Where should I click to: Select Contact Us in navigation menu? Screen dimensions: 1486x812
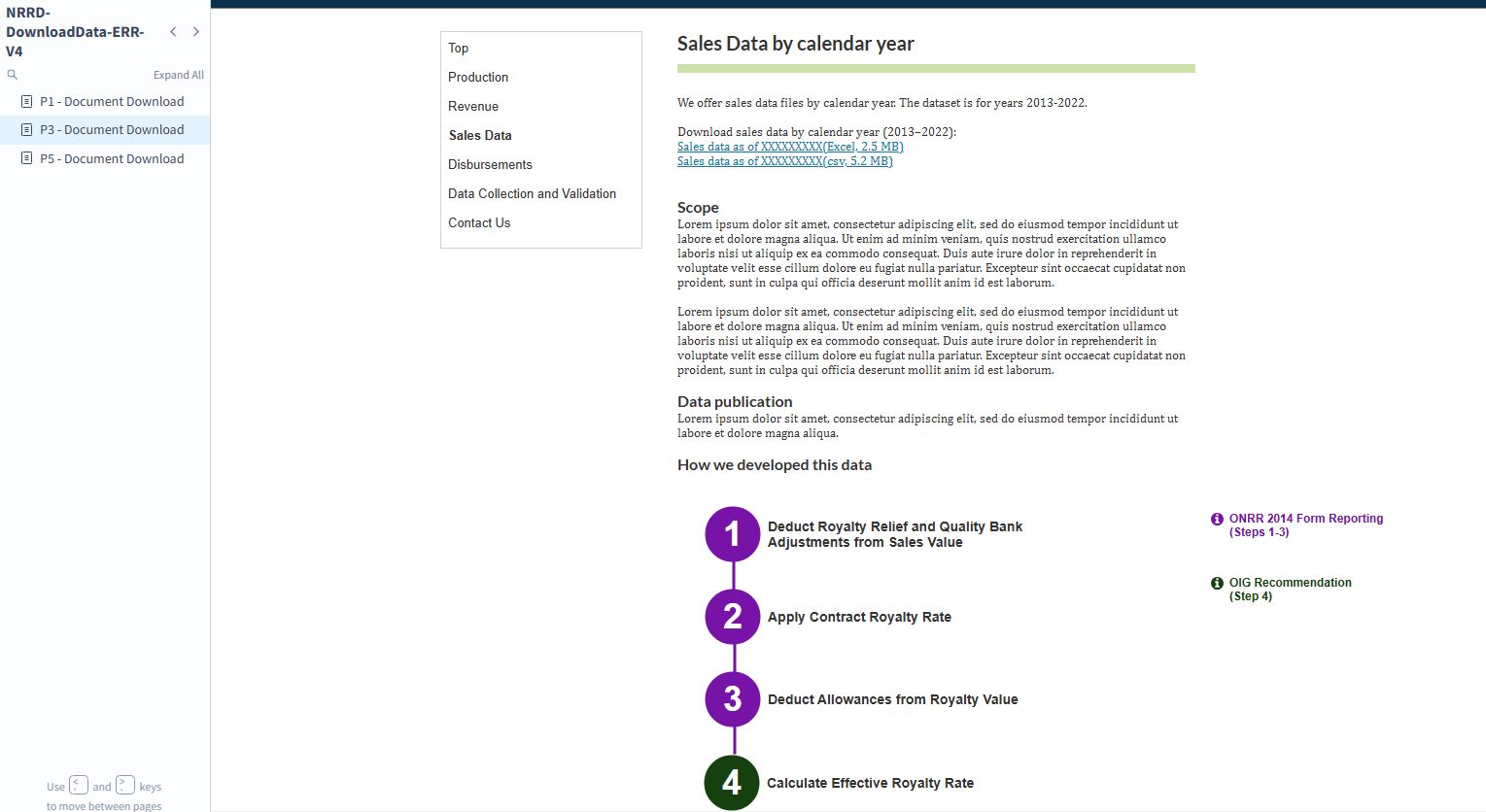click(x=479, y=223)
